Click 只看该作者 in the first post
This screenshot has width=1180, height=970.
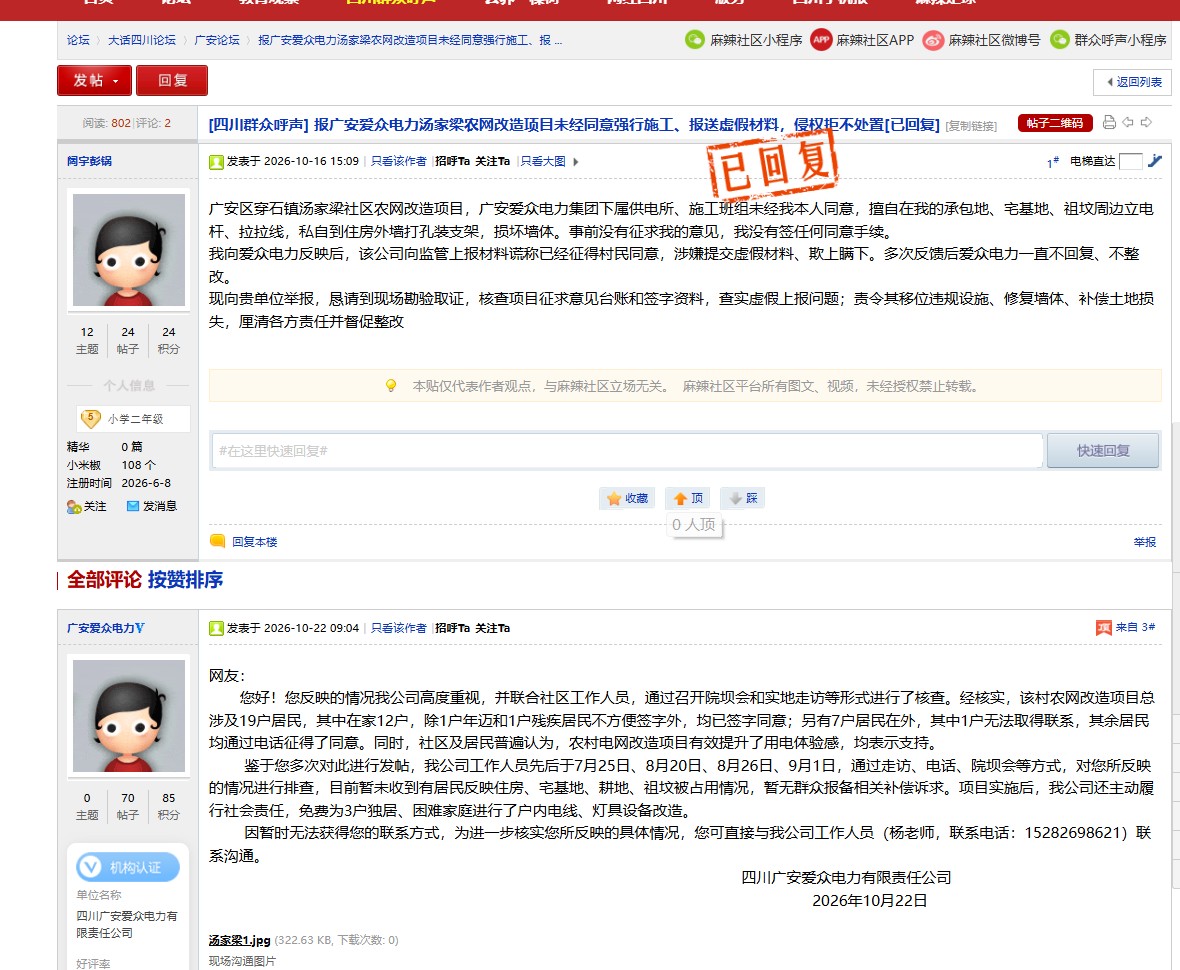[x=398, y=161]
